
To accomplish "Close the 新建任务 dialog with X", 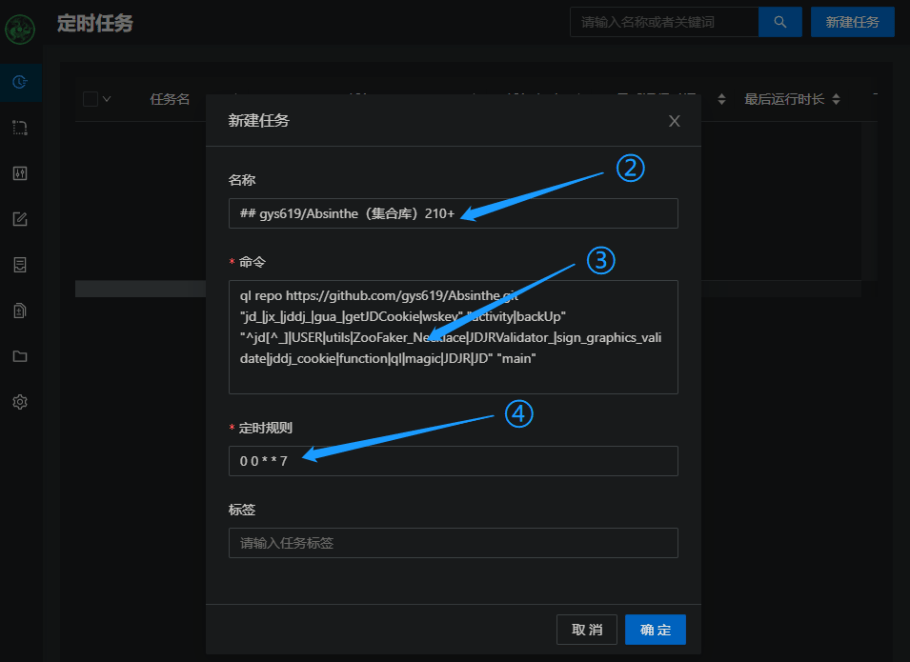I will point(674,121).
